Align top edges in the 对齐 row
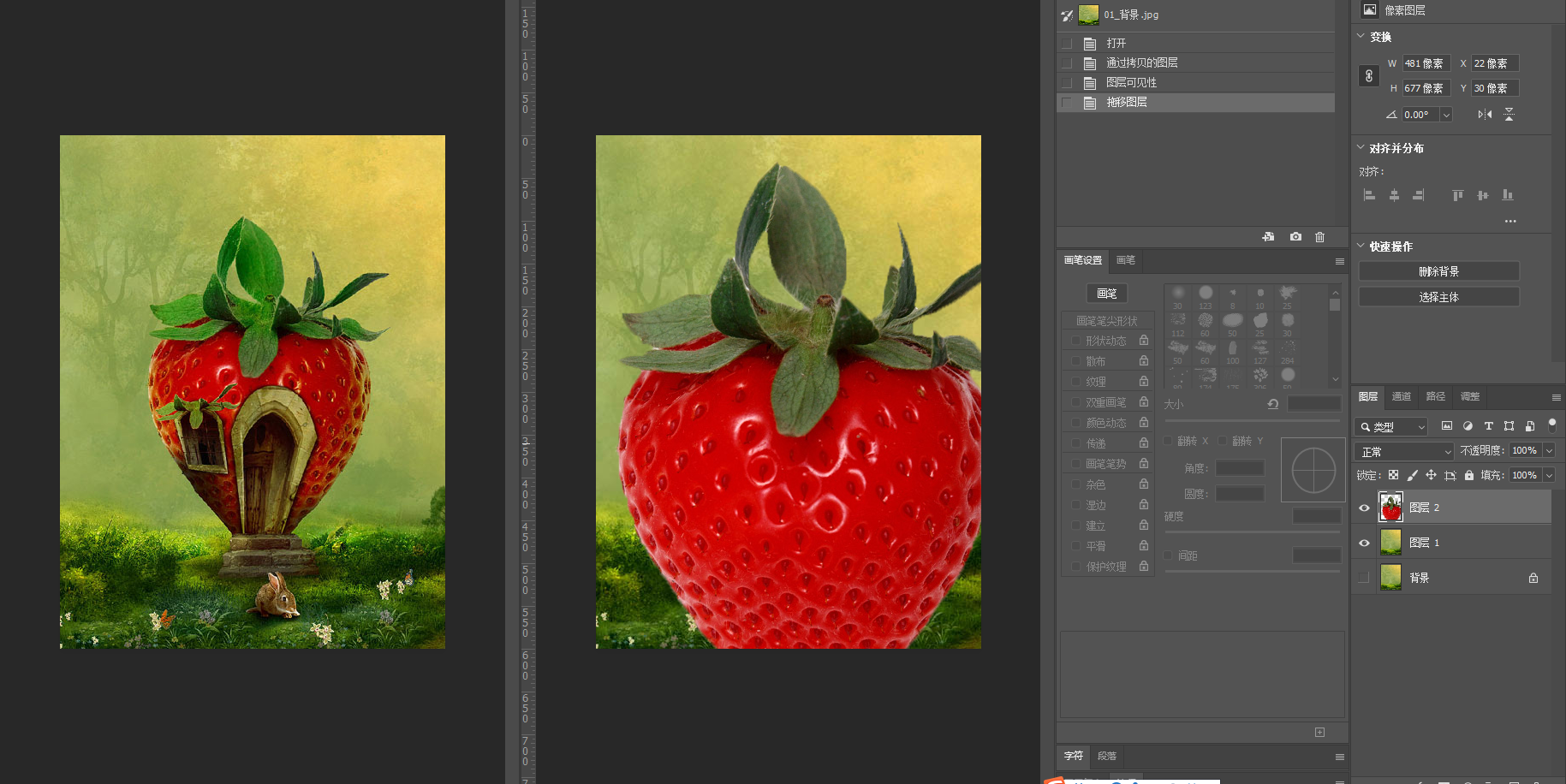Image resolution: width=1566 pixels, height=784 pixels. [x=1457, y=195]
